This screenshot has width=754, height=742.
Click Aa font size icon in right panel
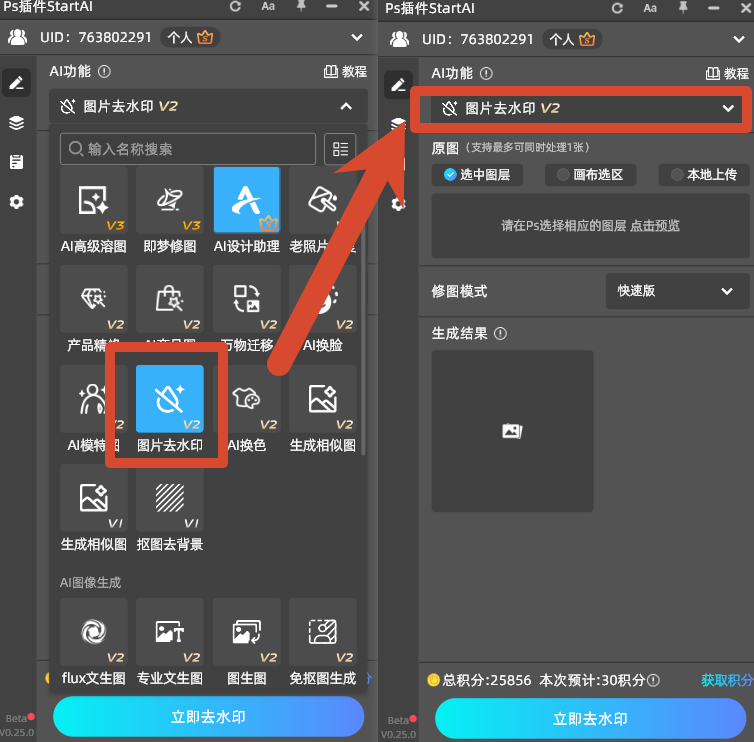pyautogui.click(x=650, y=8)
